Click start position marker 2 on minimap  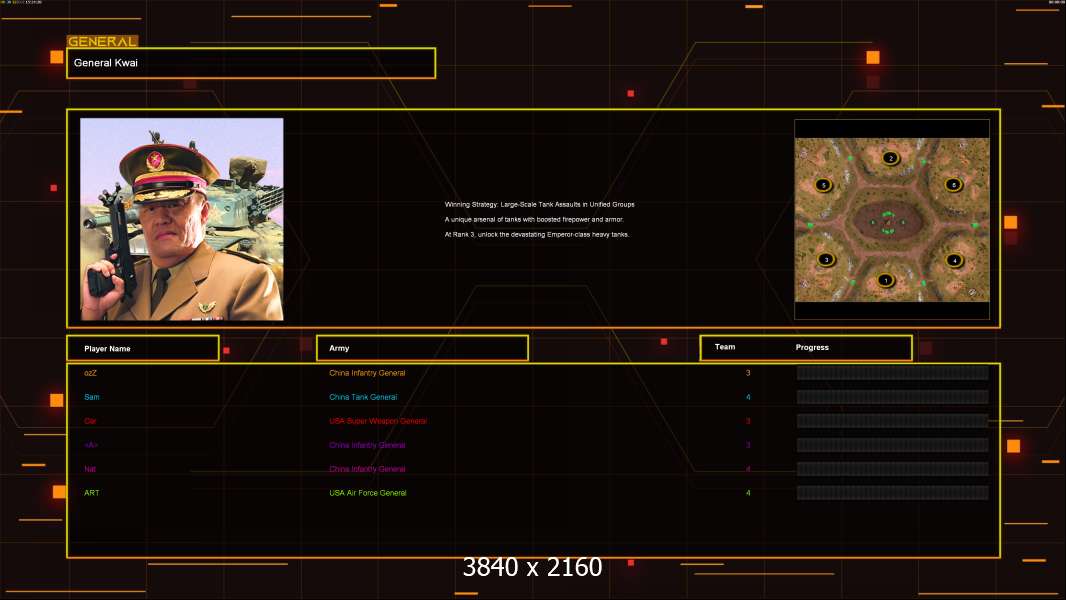point(891,158)
